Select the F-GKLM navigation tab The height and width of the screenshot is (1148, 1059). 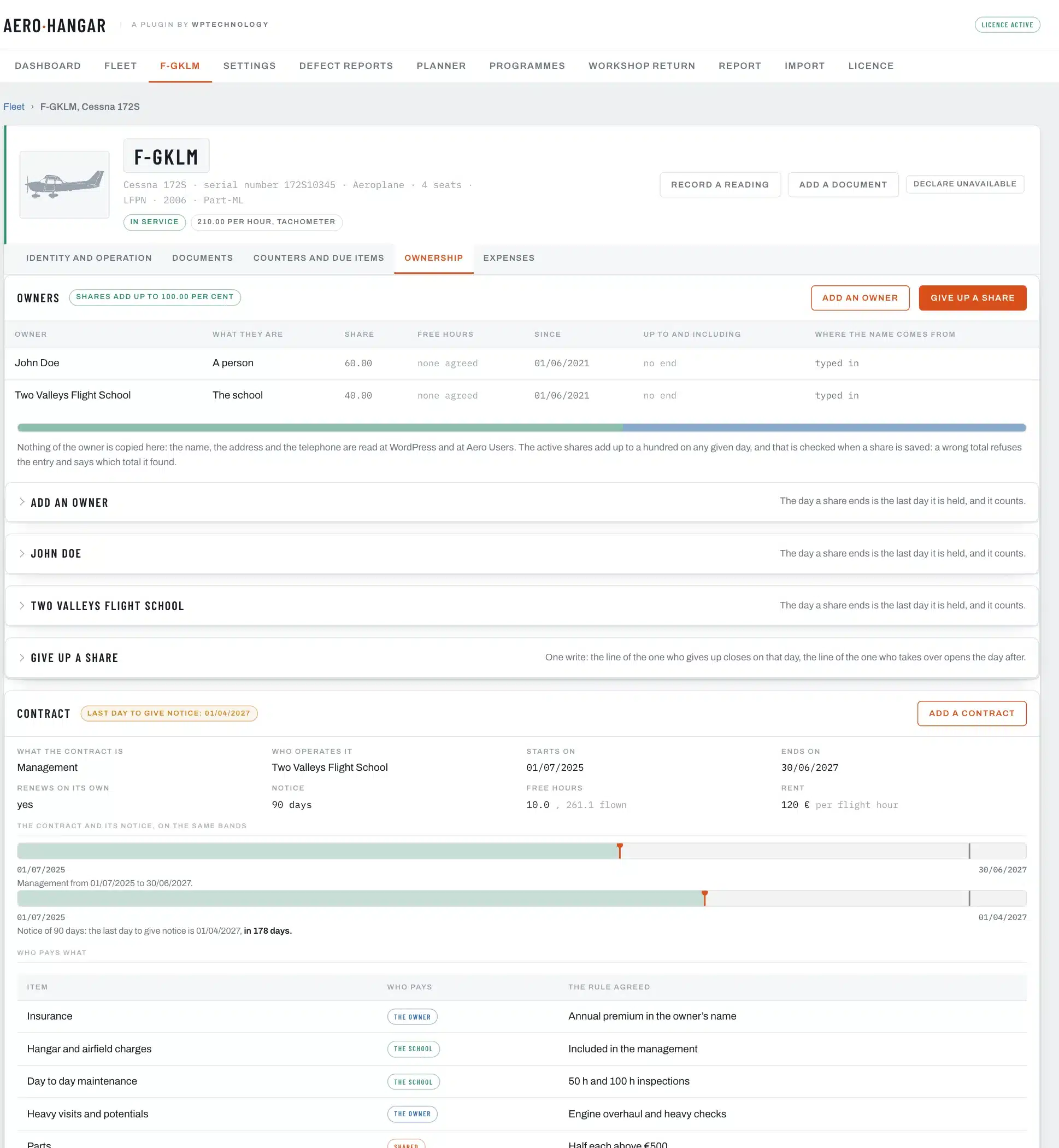pos(180,66)
